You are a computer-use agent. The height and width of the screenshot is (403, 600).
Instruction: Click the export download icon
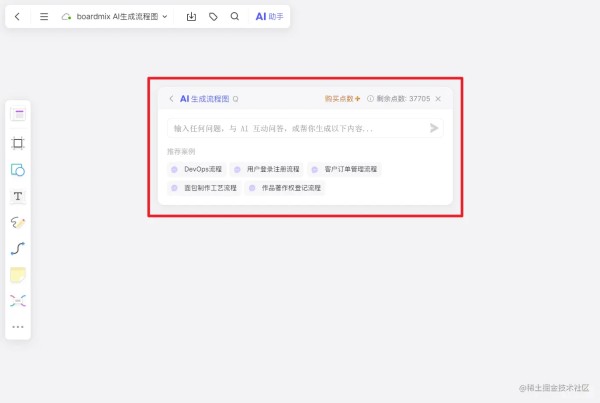[x=191, y=16]
